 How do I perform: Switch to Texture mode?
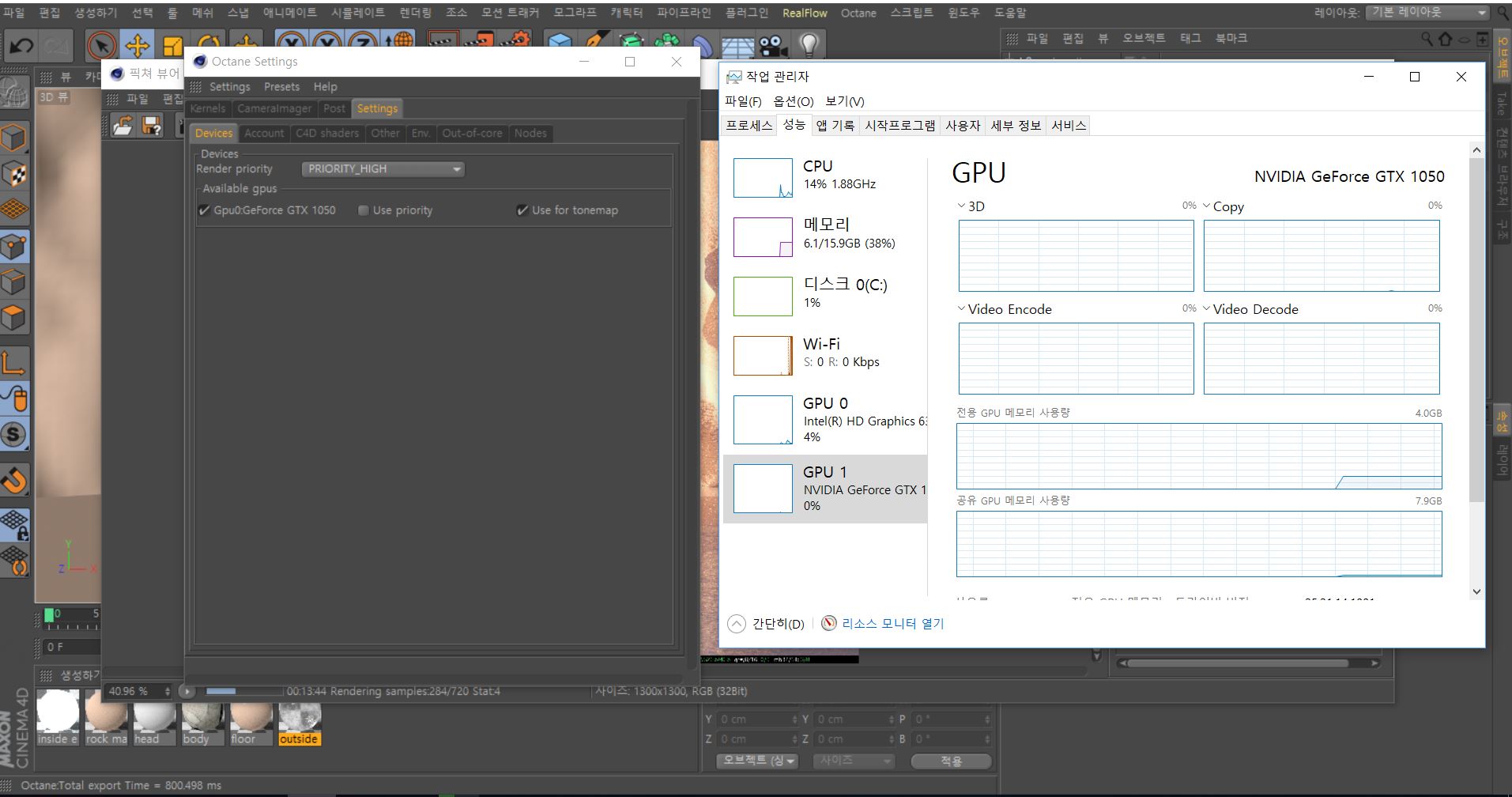pyautogui.click(x=14, y=173)
